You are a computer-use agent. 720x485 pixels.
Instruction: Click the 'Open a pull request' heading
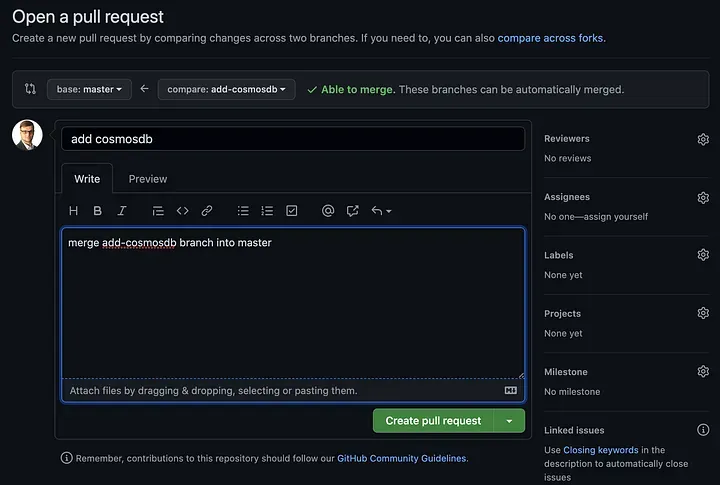click(88, 17)
